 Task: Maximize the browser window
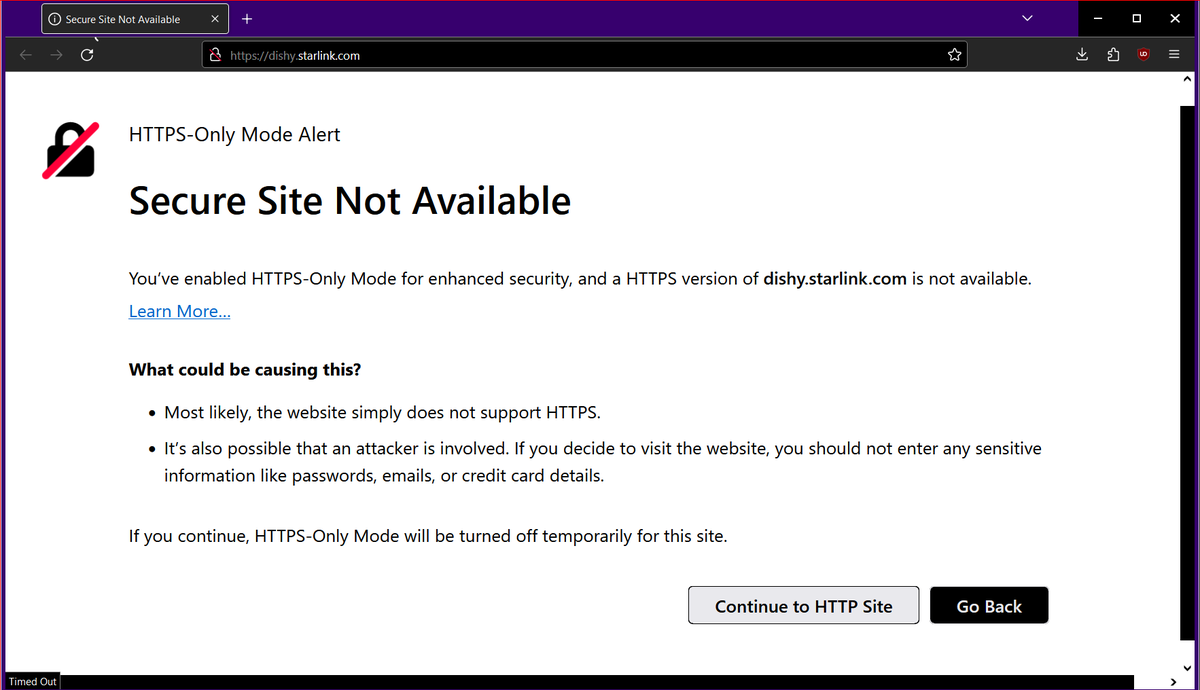point(1137,19)
